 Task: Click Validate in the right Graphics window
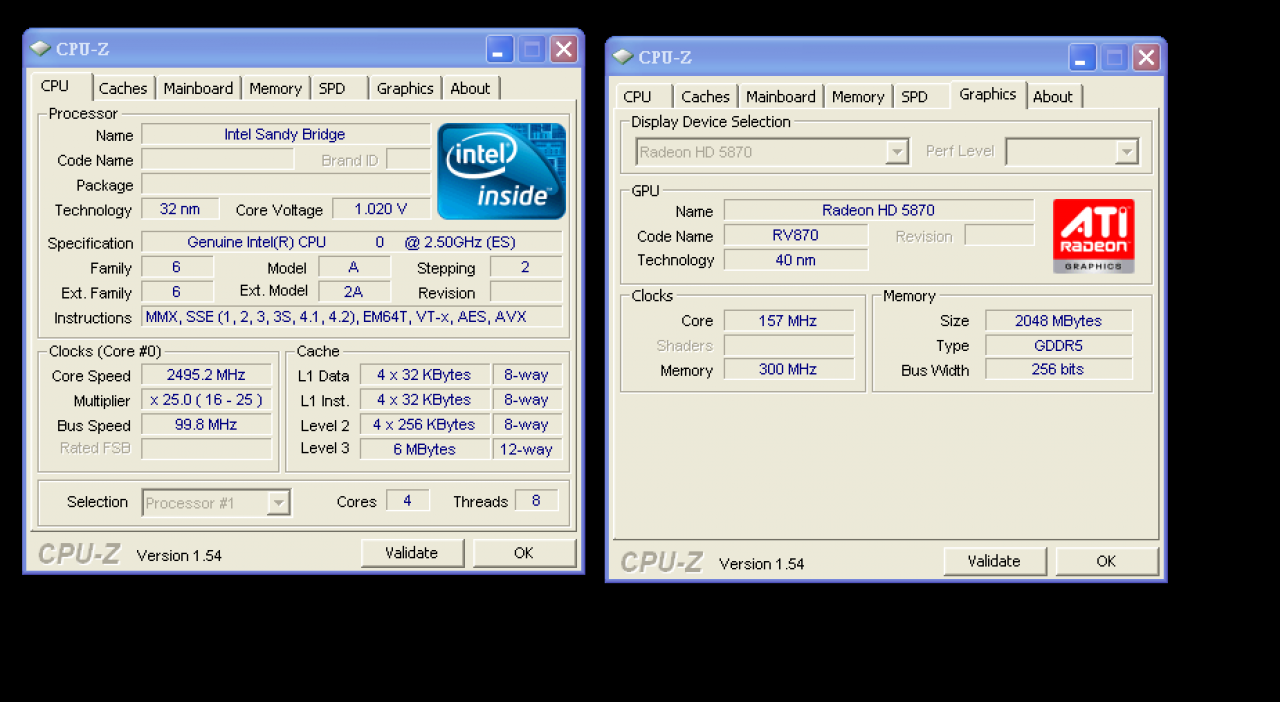pyautogui.click(x=994, y=561)
